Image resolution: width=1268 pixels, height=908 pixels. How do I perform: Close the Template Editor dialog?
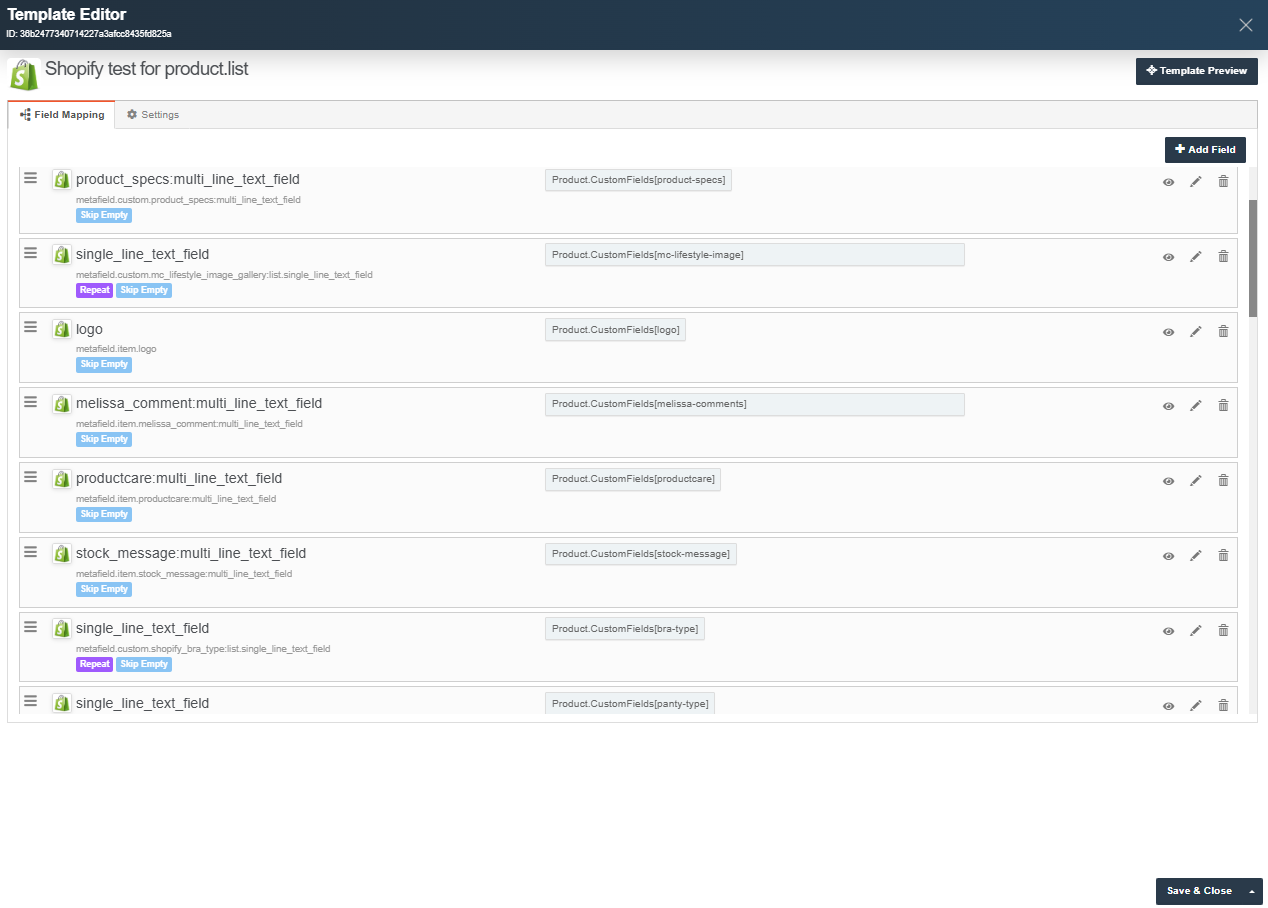pyautogui.click(x=1246, y=25)
